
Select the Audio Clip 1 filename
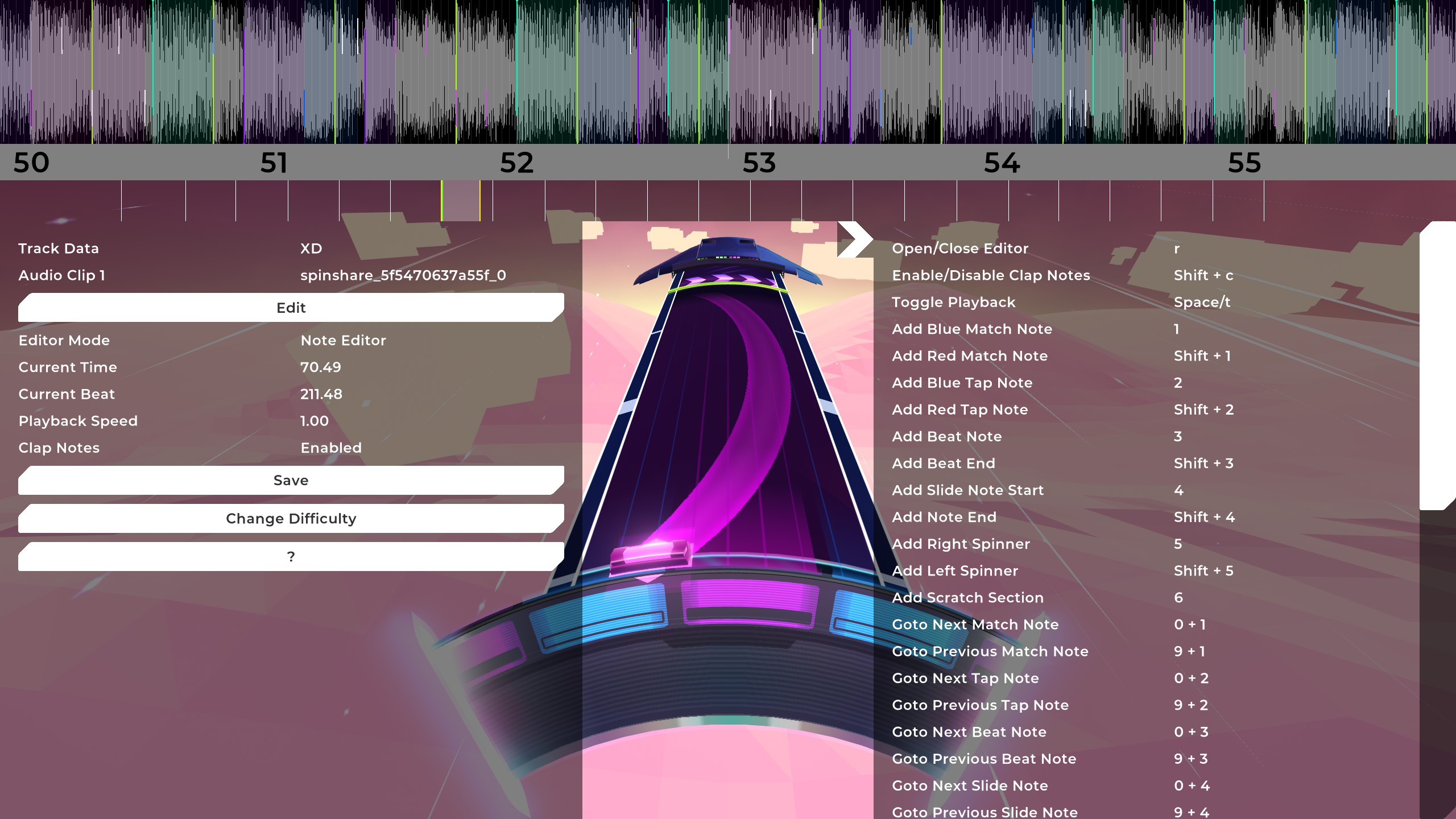[403, 276]
